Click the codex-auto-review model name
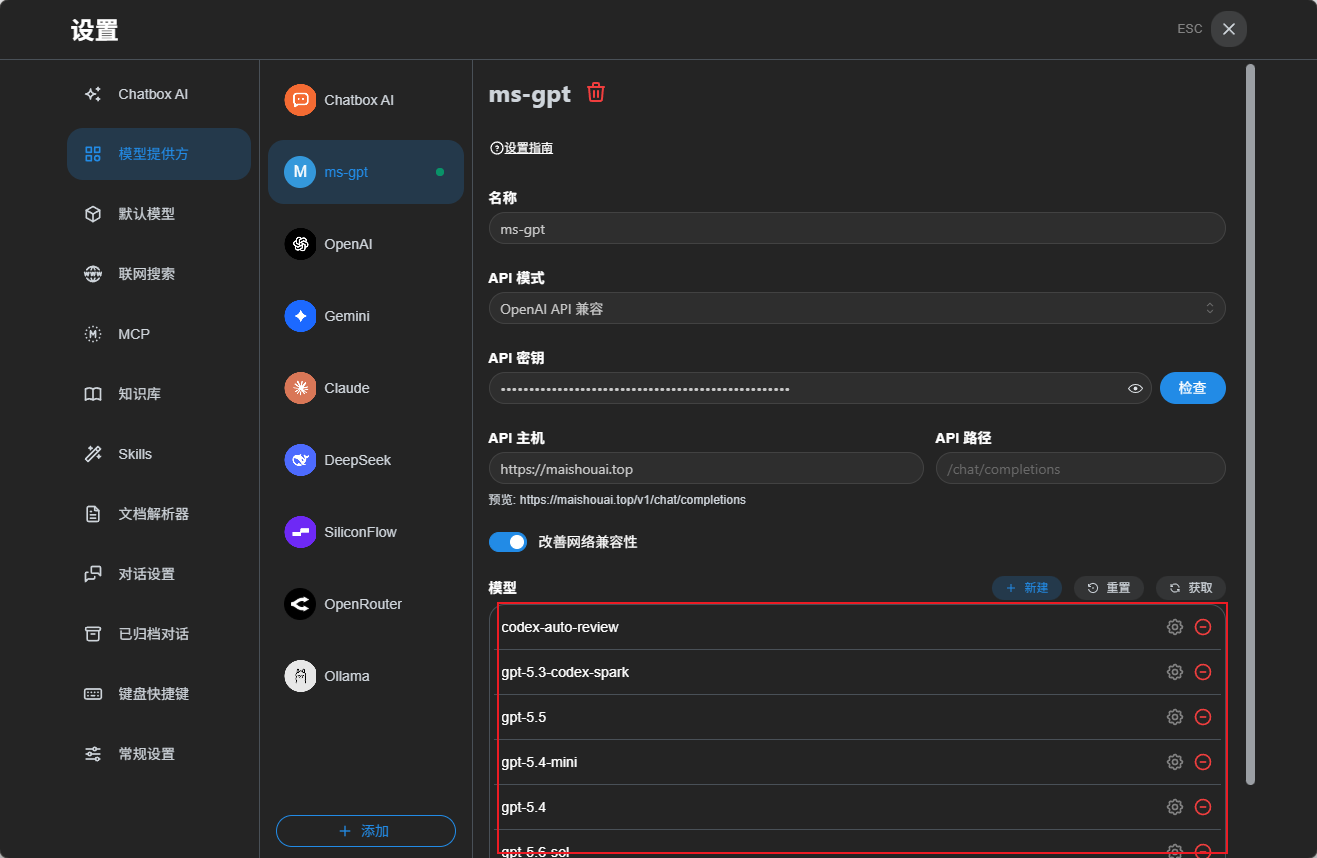1317x858 pixels. click(560, 627)
